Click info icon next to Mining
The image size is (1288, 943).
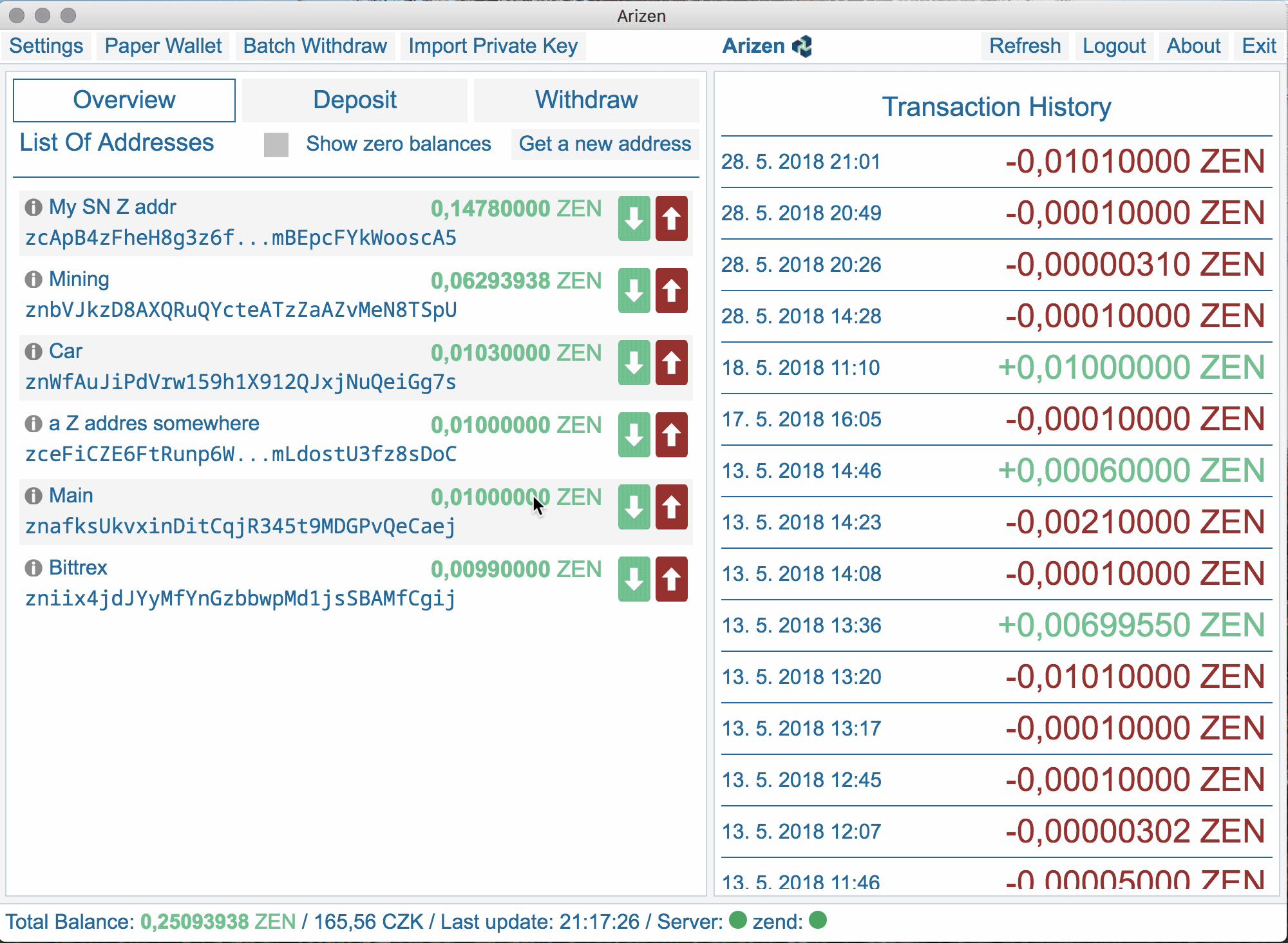pyautogui.click(x=33, y=280)
